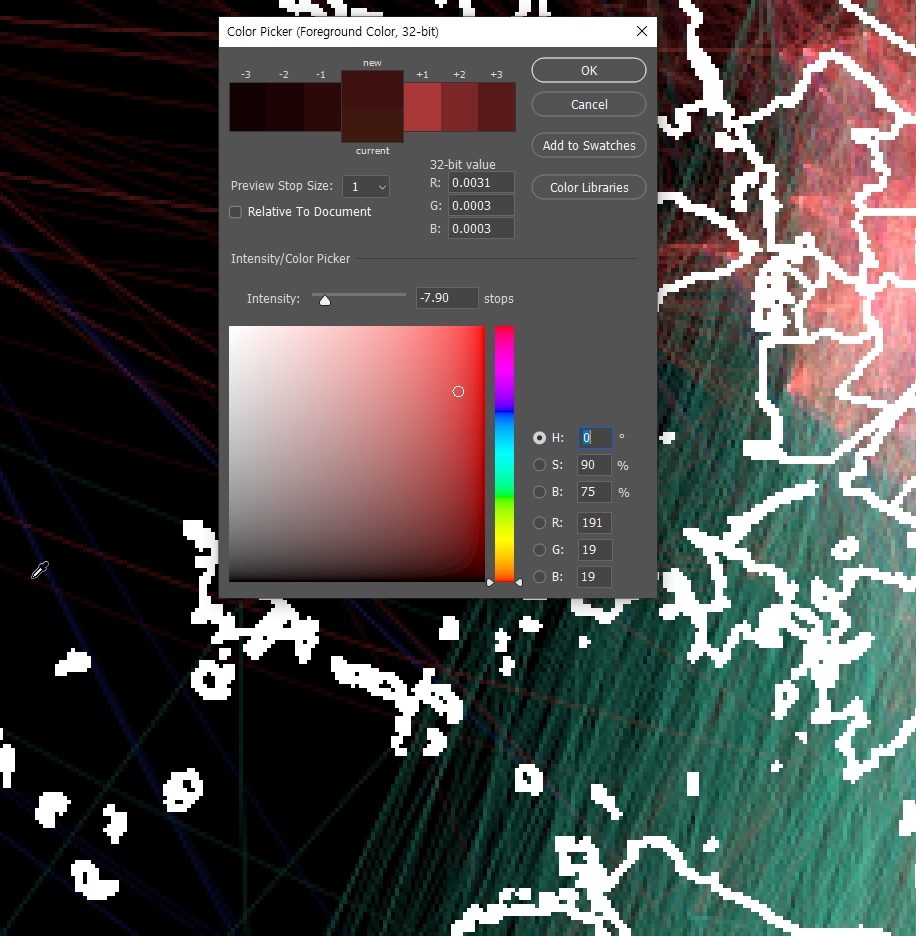Confirm the color with the OK button
This screenshot has height=936, width=916.
tap(589, 70)
